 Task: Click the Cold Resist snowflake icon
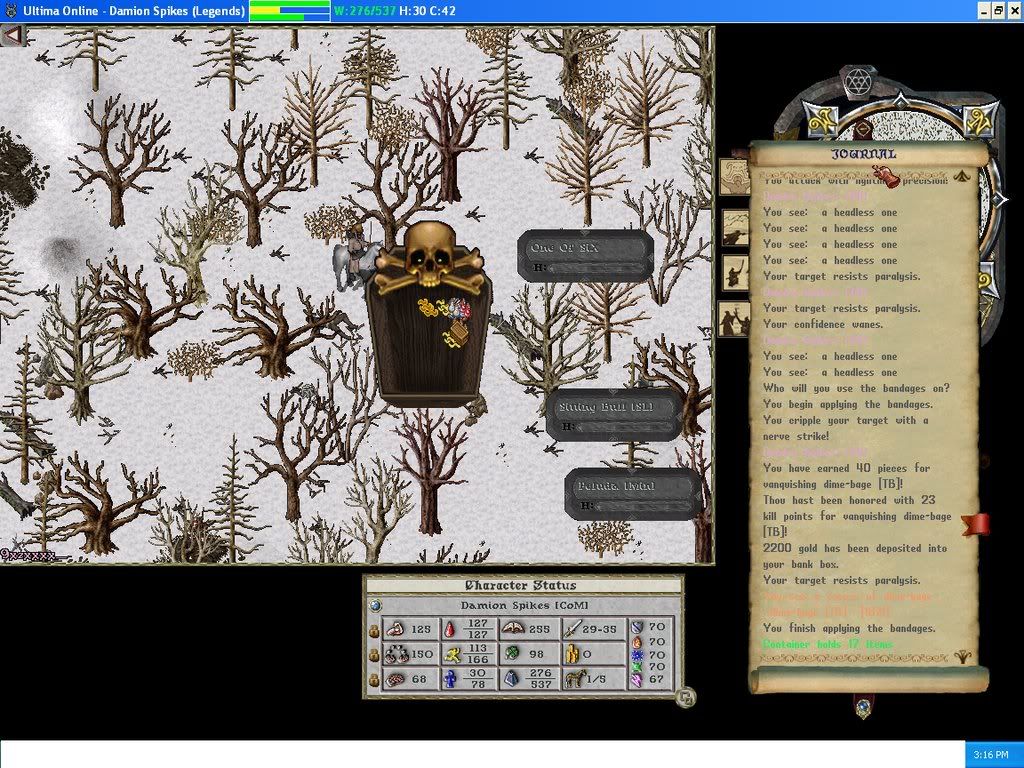(637, 654)
